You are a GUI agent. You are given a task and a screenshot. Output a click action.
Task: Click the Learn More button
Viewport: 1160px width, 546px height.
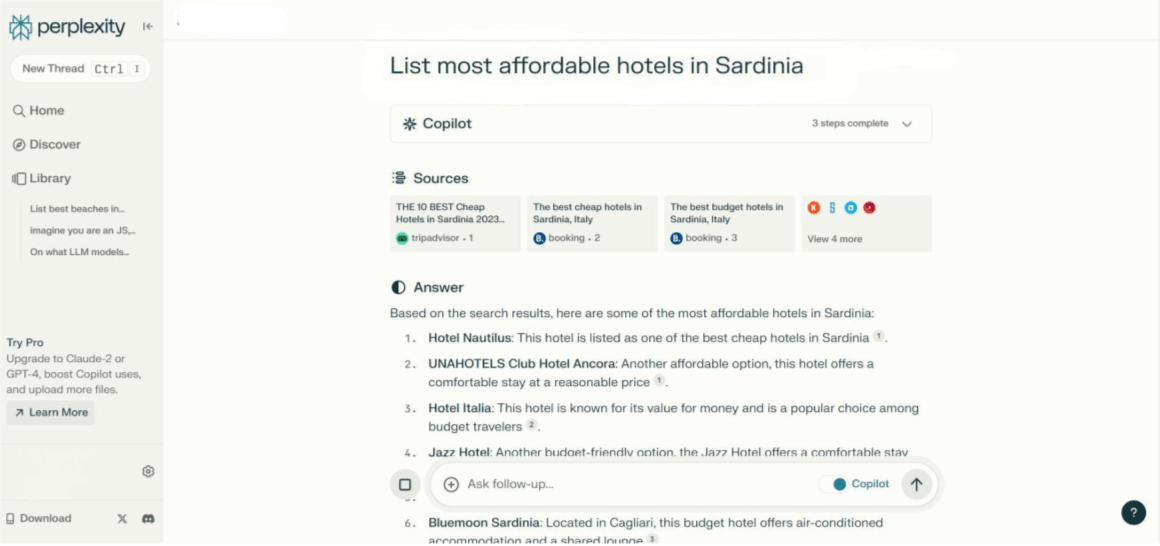pos(51,412)
